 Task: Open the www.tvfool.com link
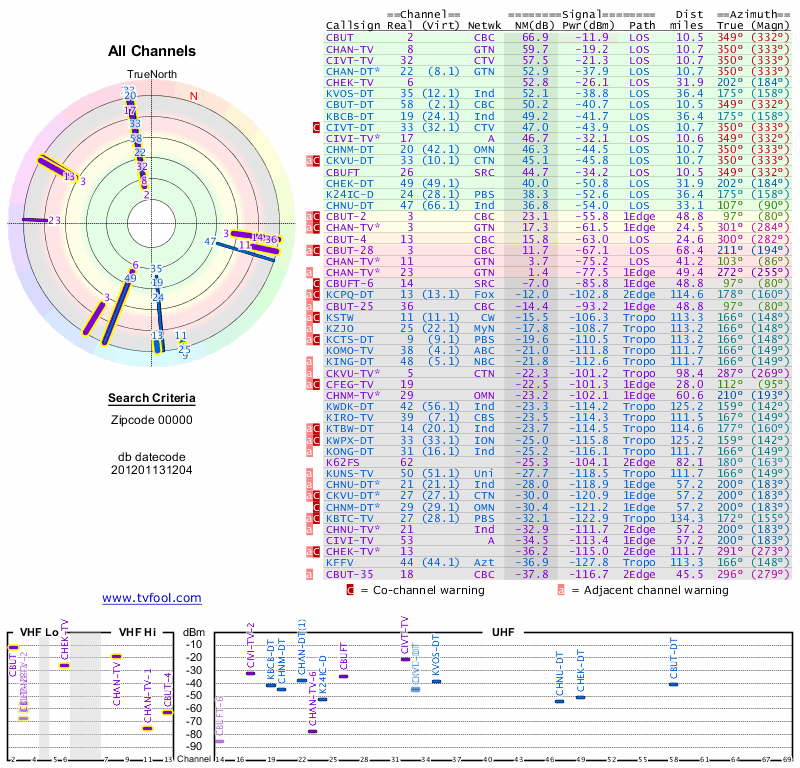pyautogui.click(x=152, y=598)
